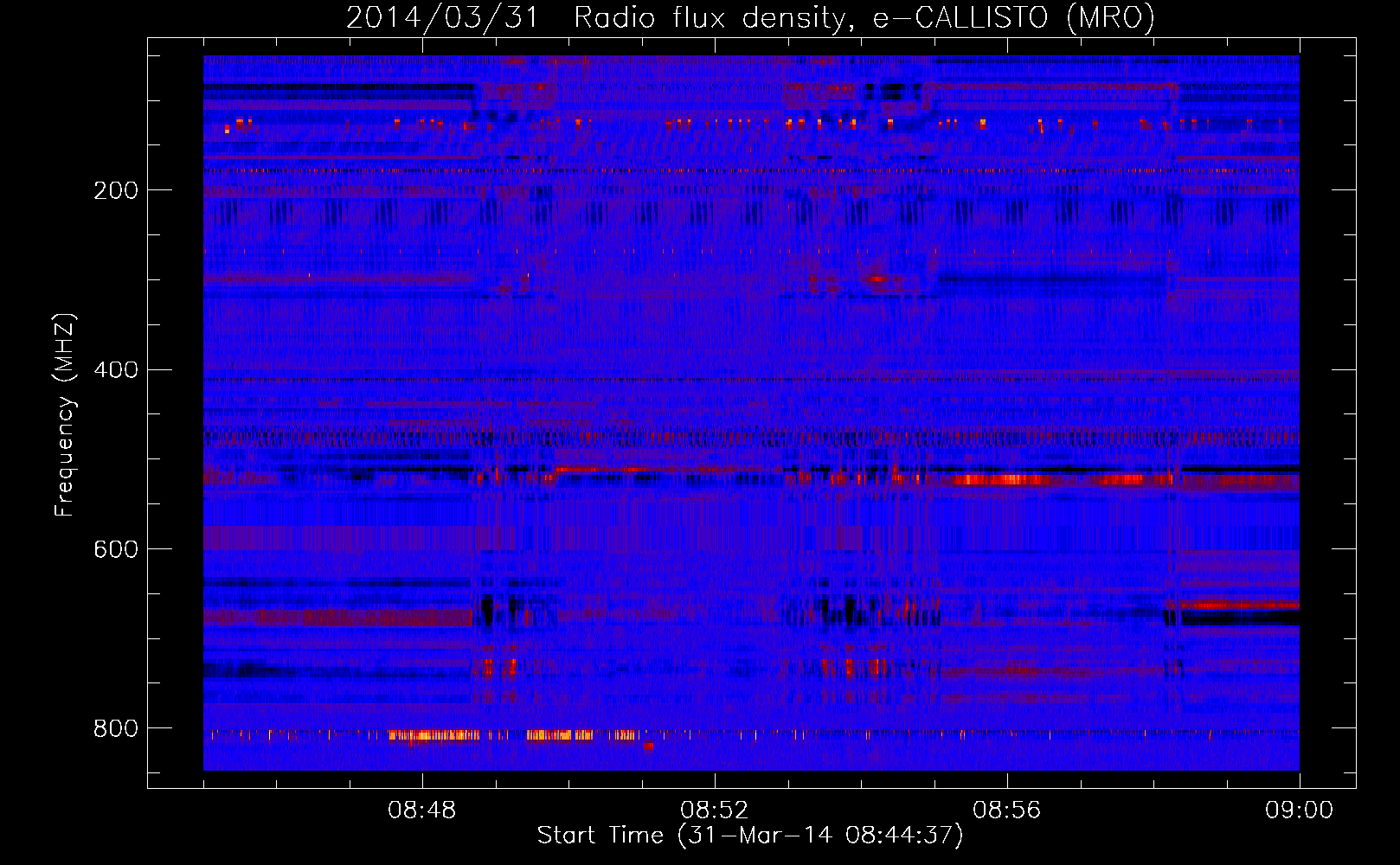Screen dimensions: 1400x865
Task: Click the date '2014/03/31' in the title
Action: tap(442, 17)
